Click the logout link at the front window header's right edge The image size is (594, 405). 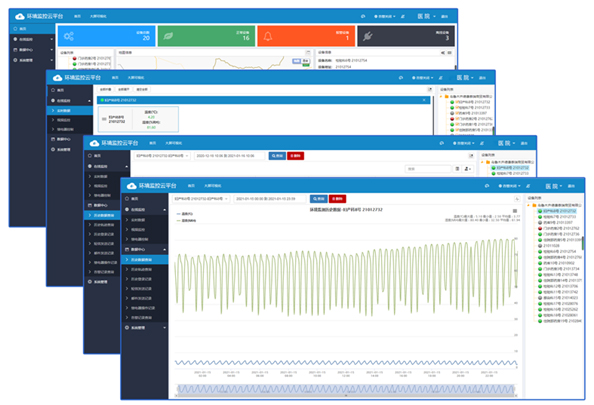coord(571,186)
